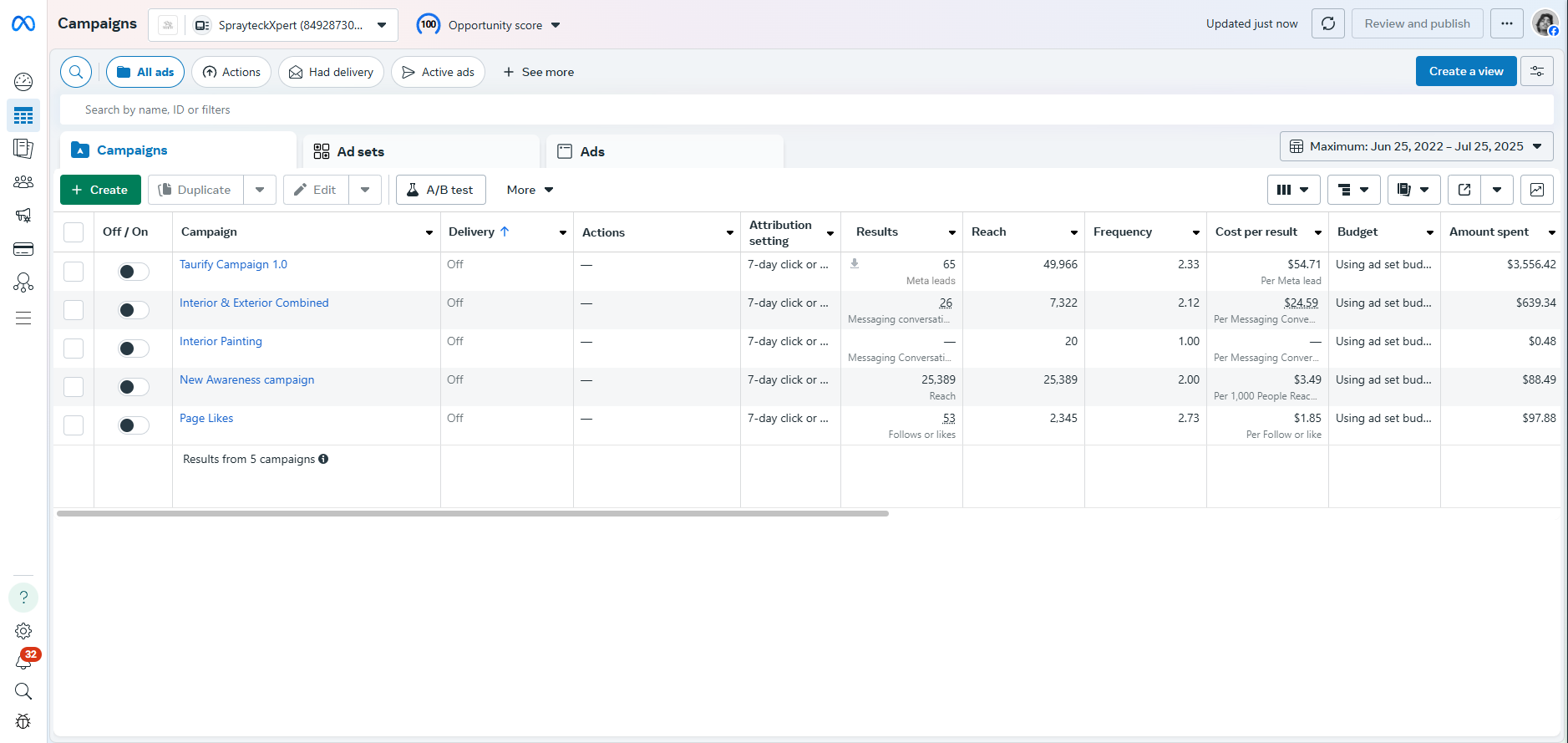This screenshot has height=743, width=1568.
Task: Open All tools hamburger menu icon
Action: pyautogui.click(x=23, y=318)
